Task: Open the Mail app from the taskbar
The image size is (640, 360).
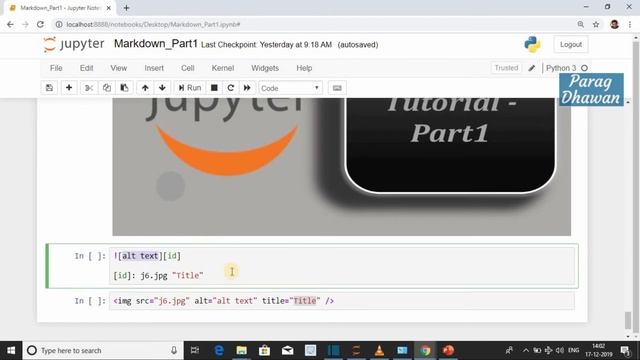Action: pos(287,350)
